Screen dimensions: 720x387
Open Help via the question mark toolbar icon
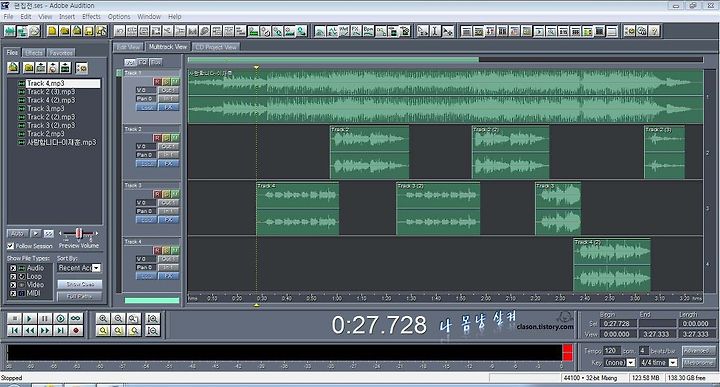point(654,31)
